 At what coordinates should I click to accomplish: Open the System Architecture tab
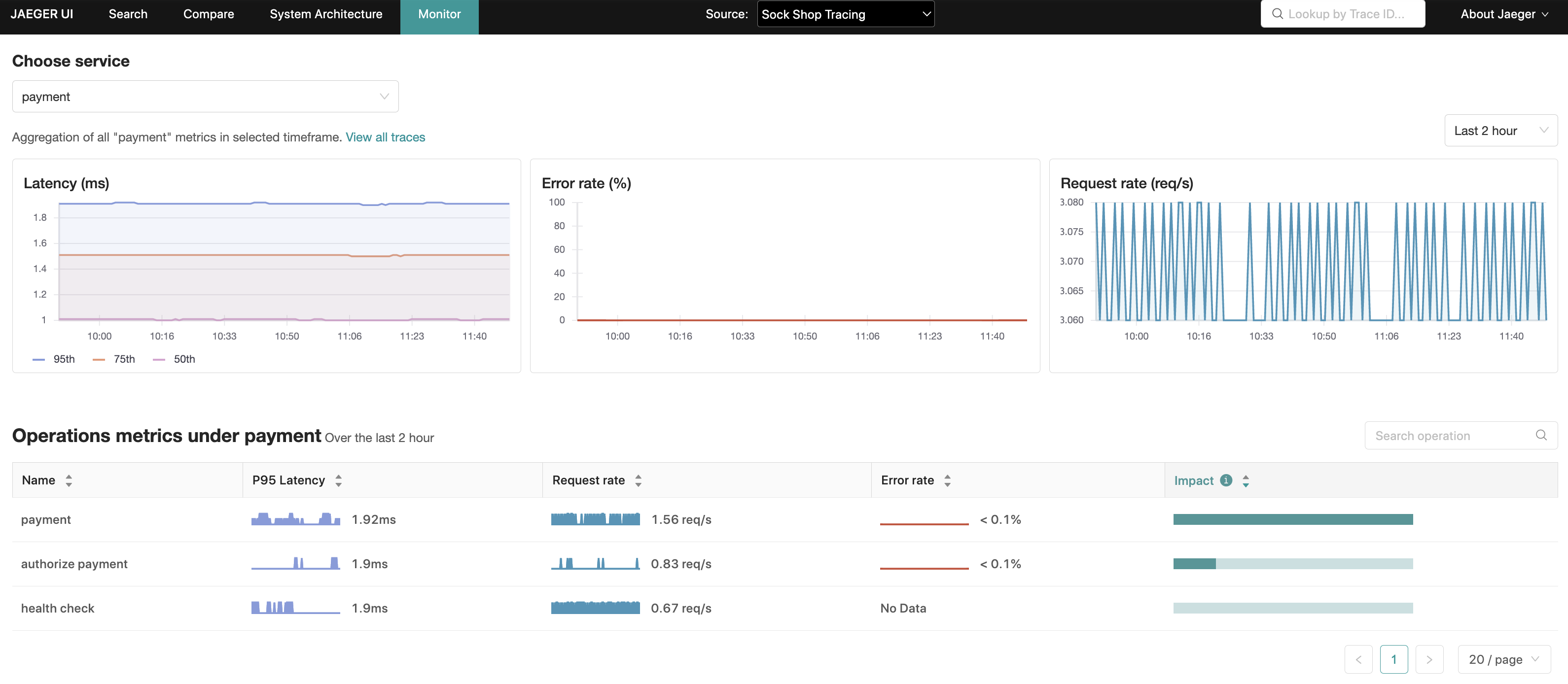tap(325, 13)
